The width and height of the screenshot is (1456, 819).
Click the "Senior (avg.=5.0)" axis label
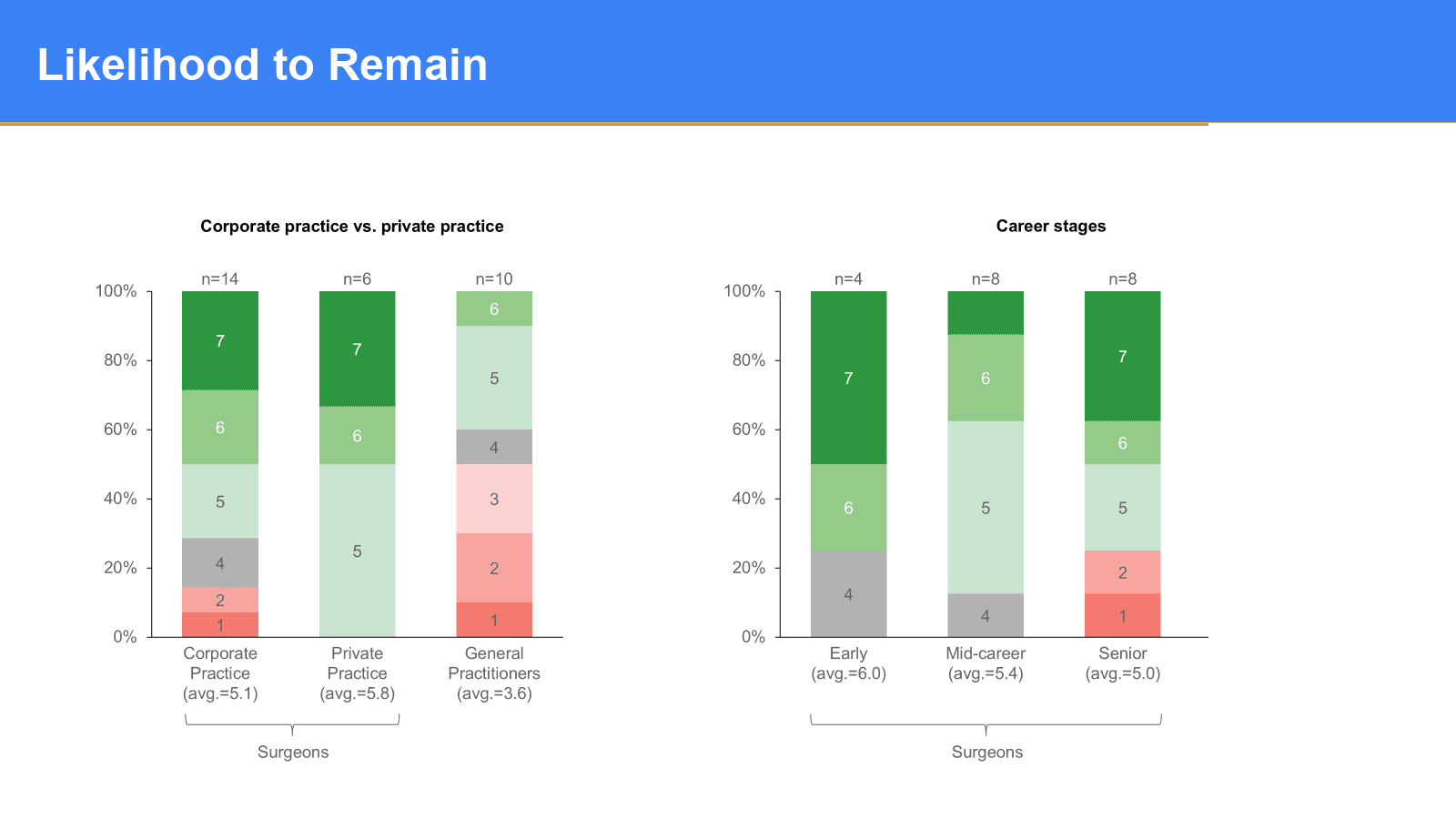[x=1122, y=663]
